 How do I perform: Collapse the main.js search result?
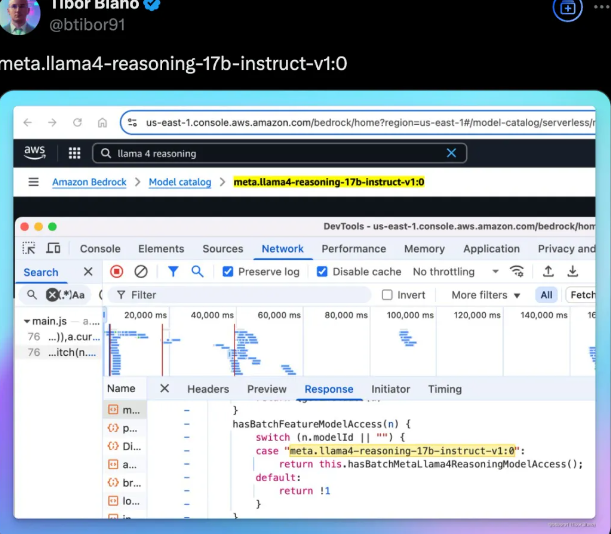point(26,322)
